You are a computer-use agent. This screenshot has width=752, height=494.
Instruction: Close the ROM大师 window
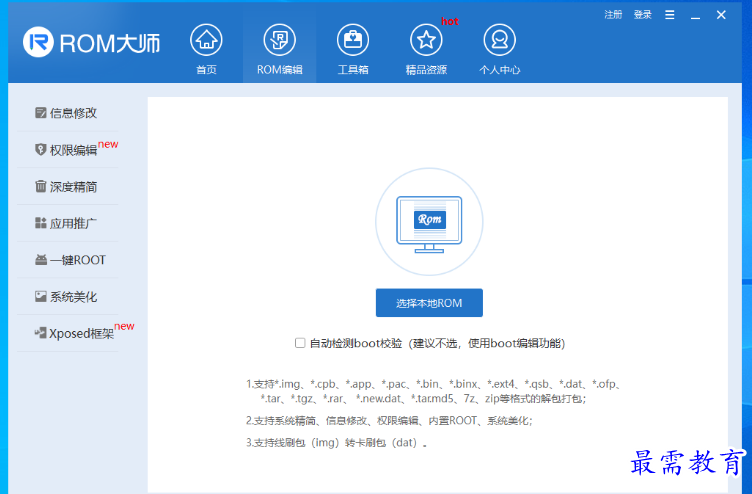click(x=721, y=15)
